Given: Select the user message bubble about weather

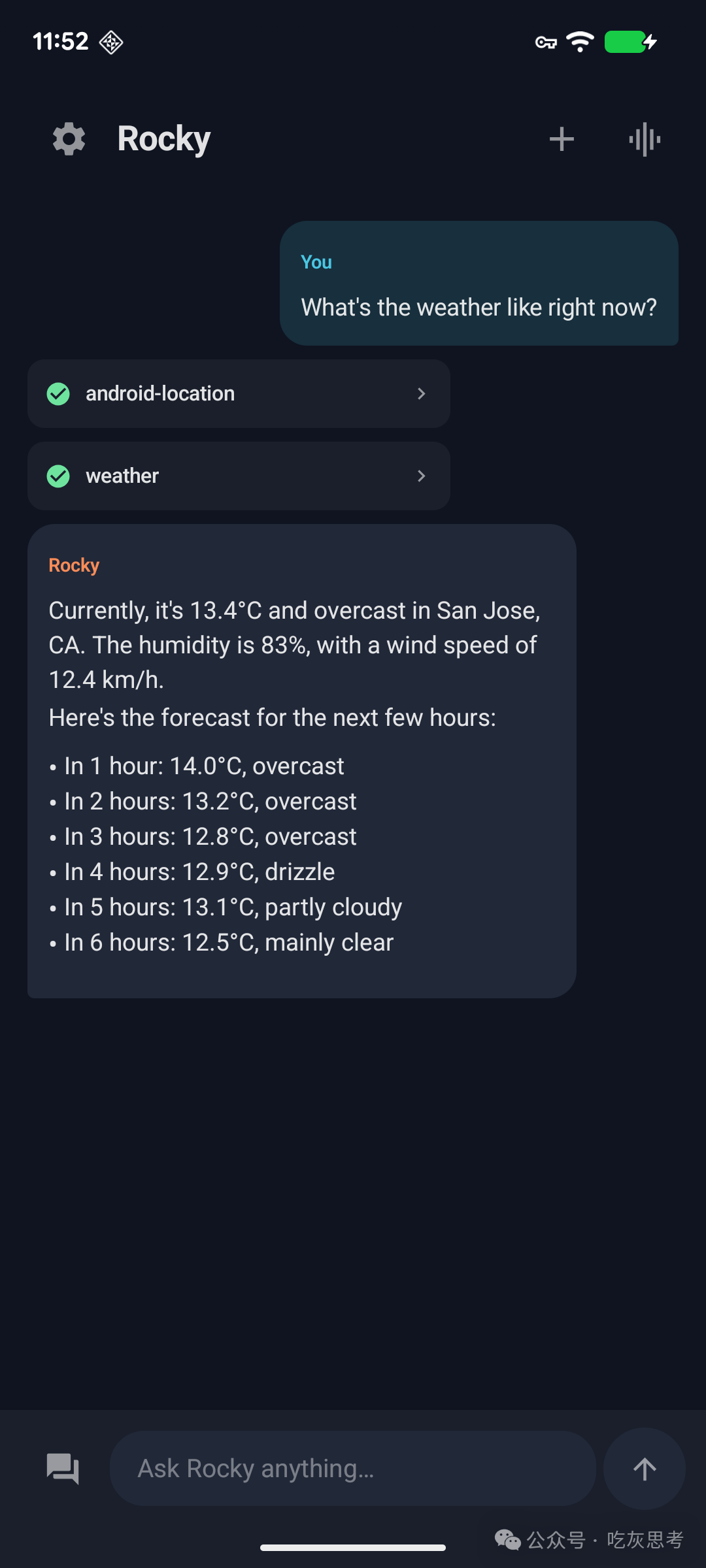Looking at the screenshot, I should [x=479, y=283].
